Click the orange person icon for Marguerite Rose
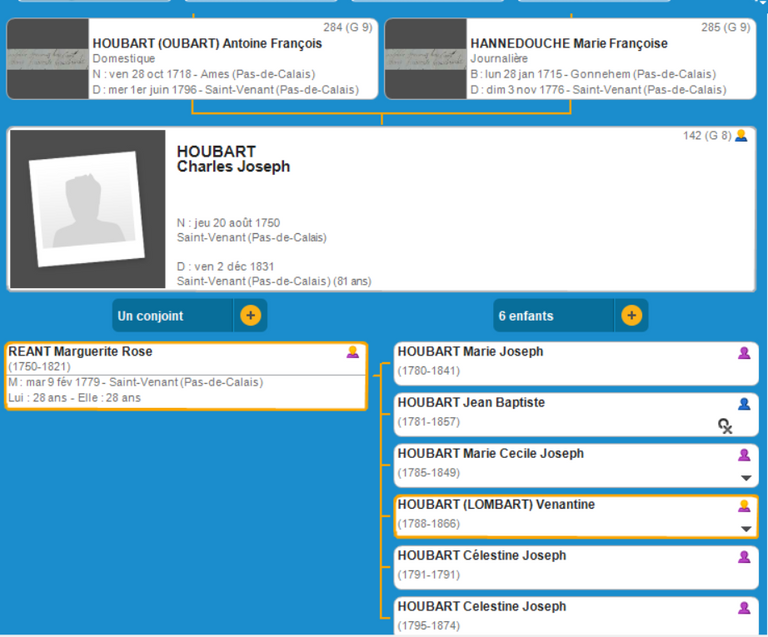 click(352, 352)
